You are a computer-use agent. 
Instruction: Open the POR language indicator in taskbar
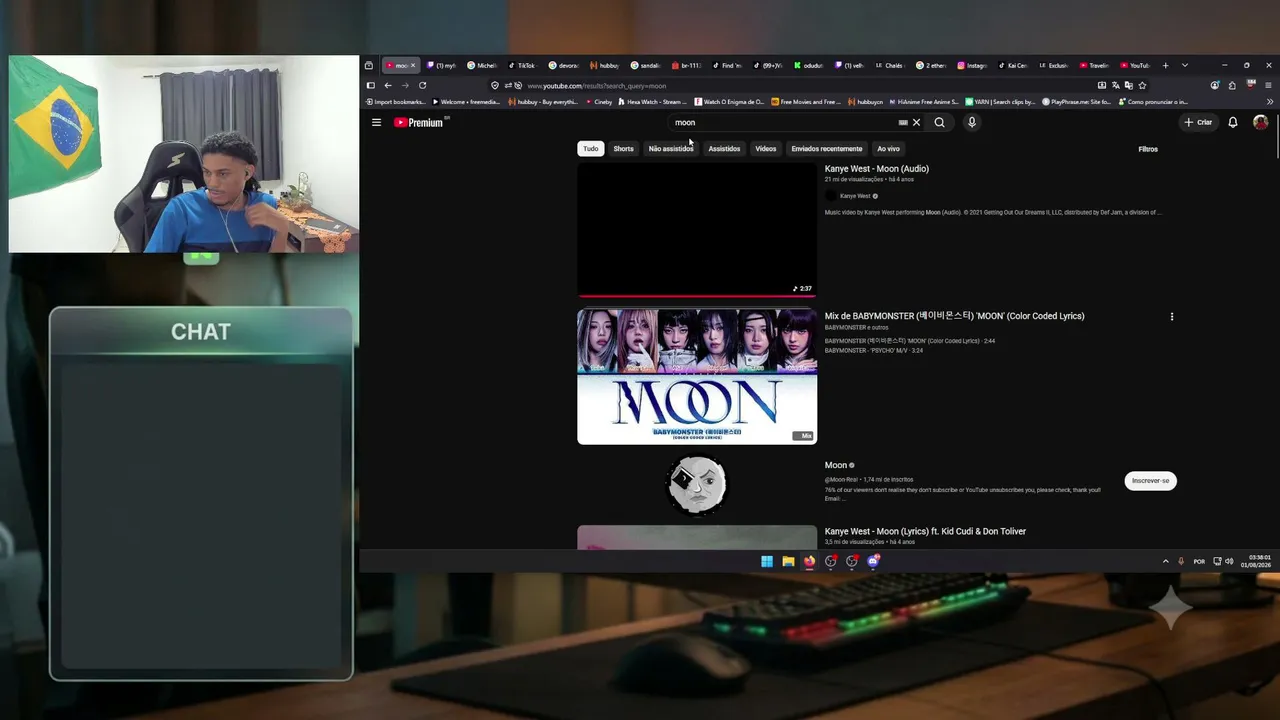(x=1199, y=561)
